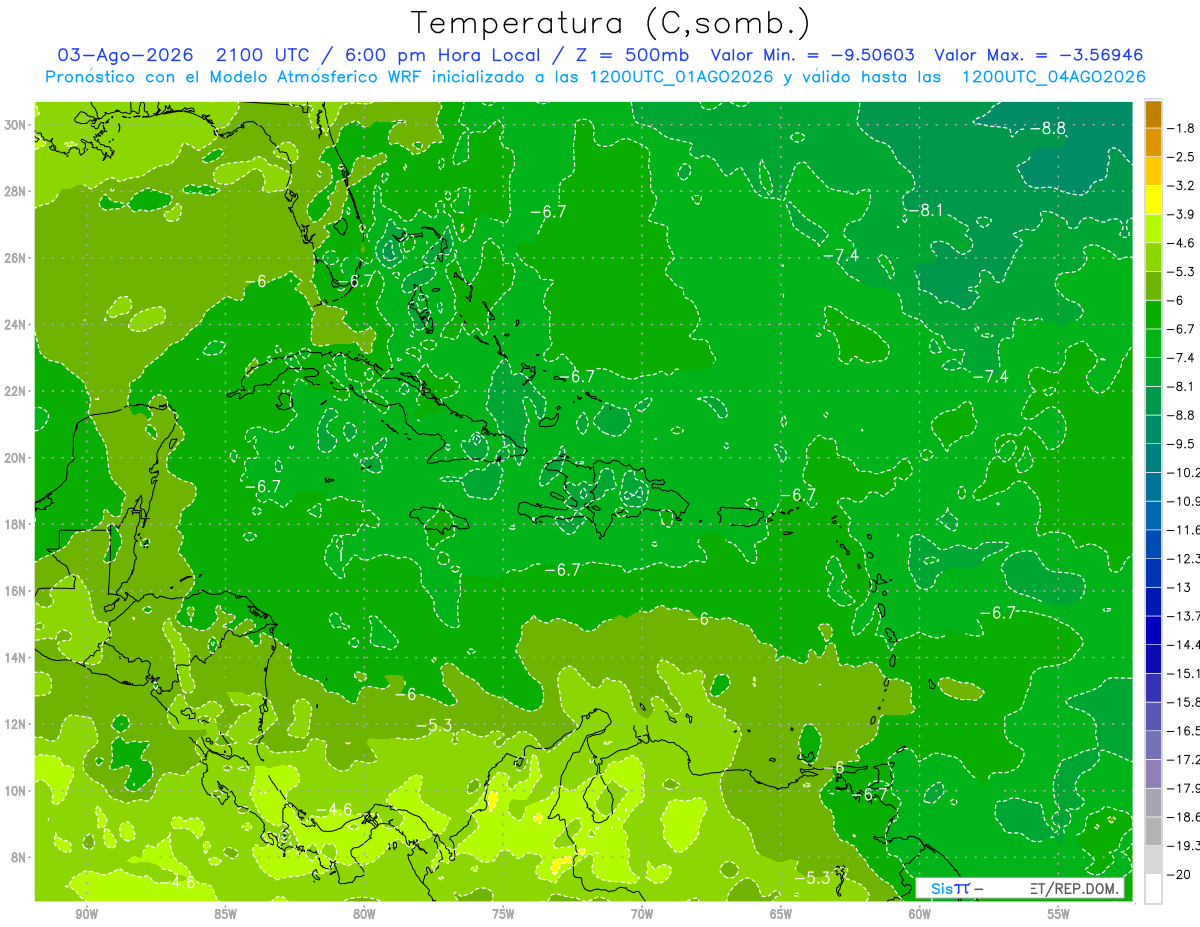Click the orange swatch above -1.8 on the colorbar
The width and height of the screenshot is (1200, 927).
1153,114
